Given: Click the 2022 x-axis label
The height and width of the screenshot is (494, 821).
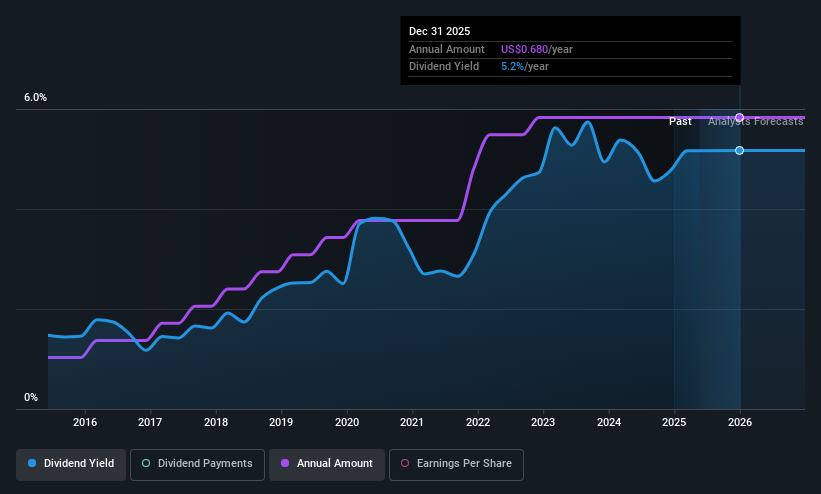Looking at the screenshot, I should click(x=478, y=422).
